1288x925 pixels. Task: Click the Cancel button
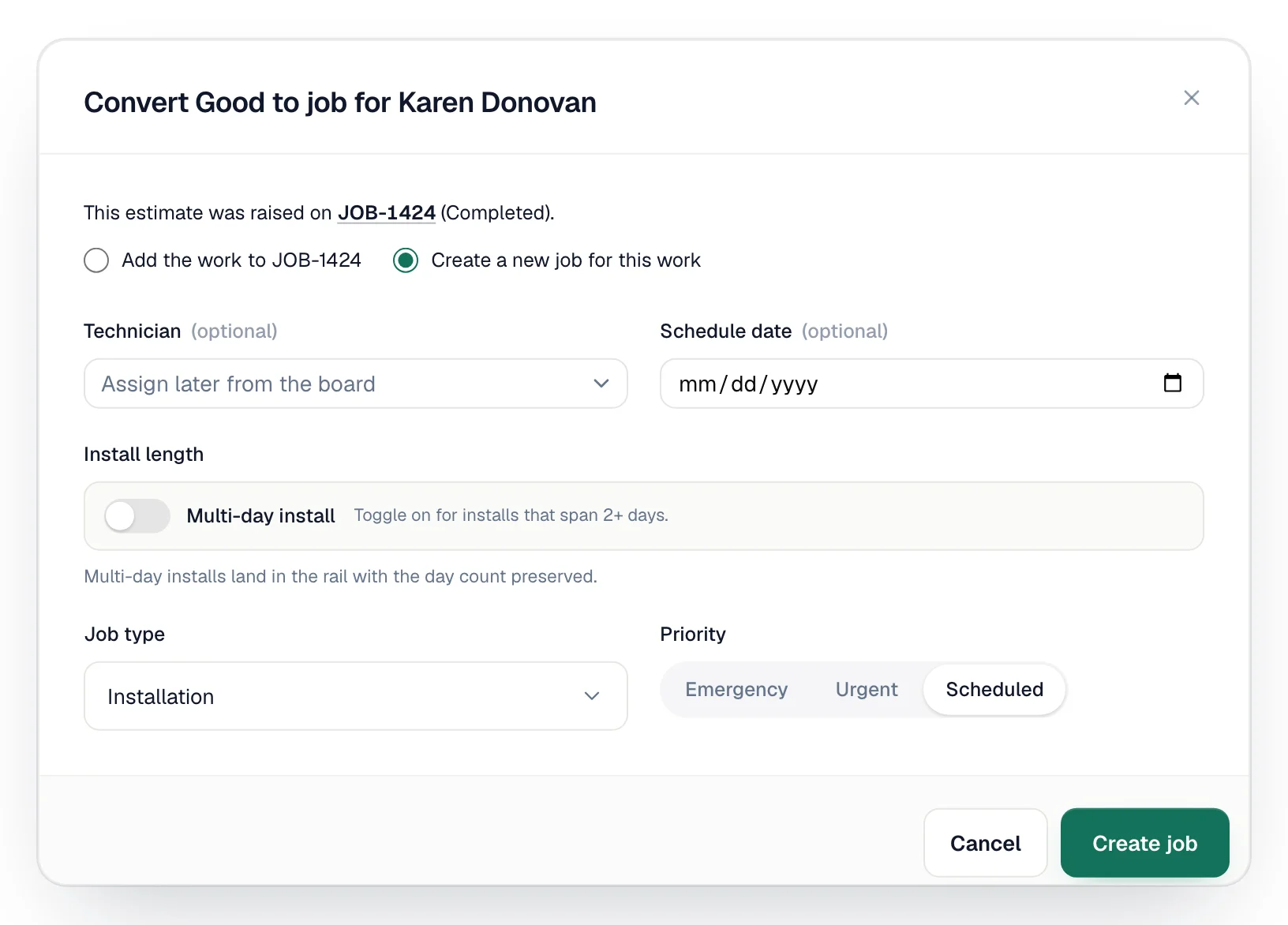986,843
